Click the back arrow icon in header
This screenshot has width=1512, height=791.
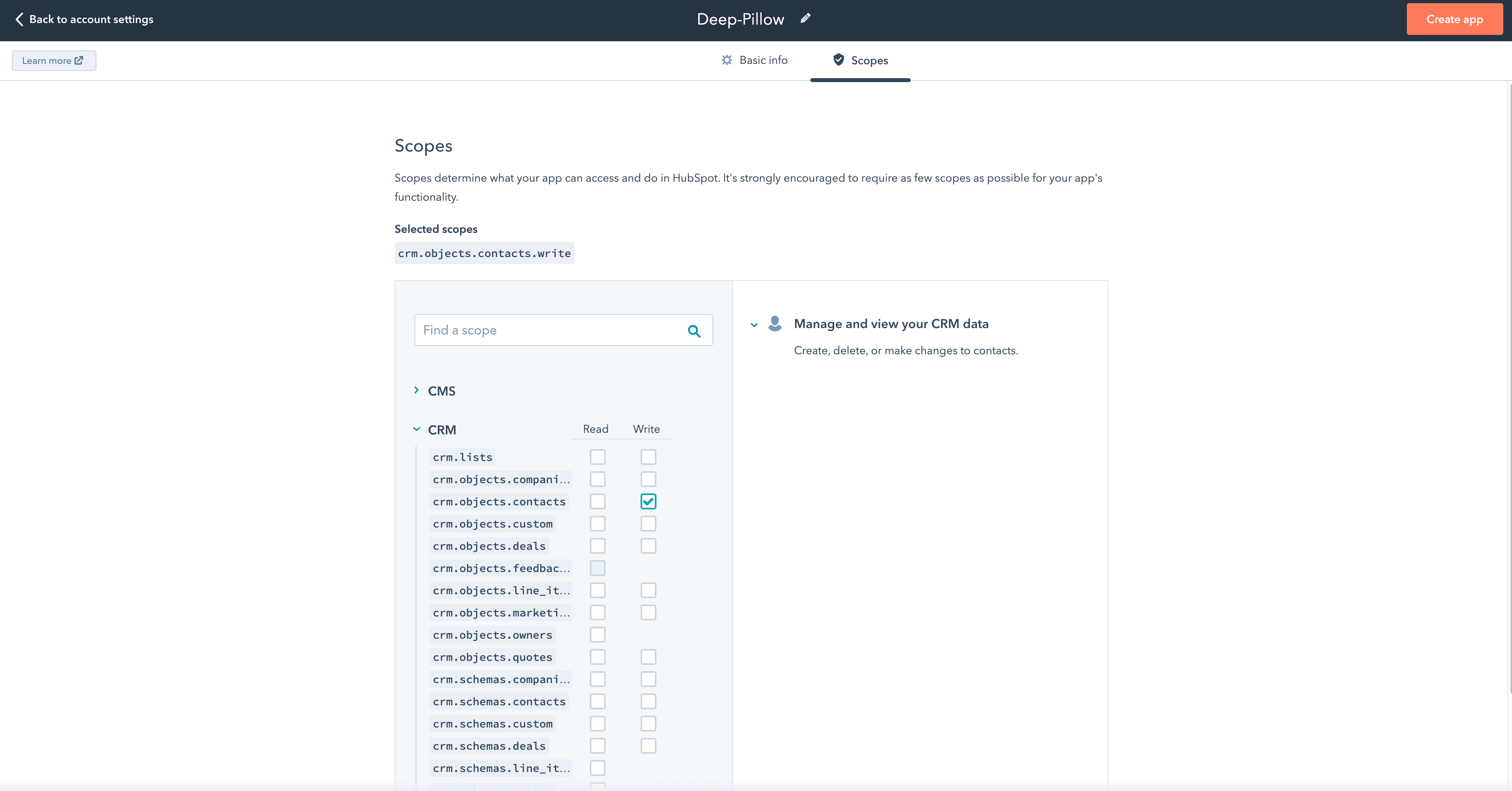click(x=19, y=19)
